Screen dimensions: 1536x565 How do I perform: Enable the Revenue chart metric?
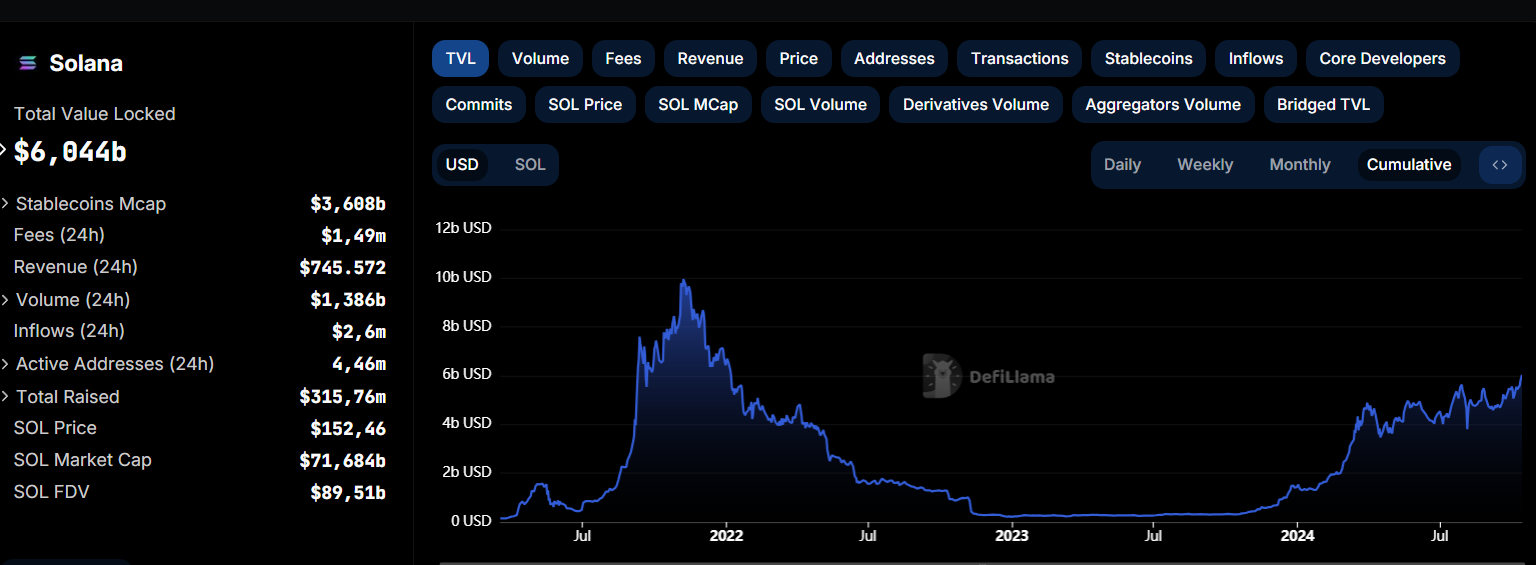coord(710,59)
